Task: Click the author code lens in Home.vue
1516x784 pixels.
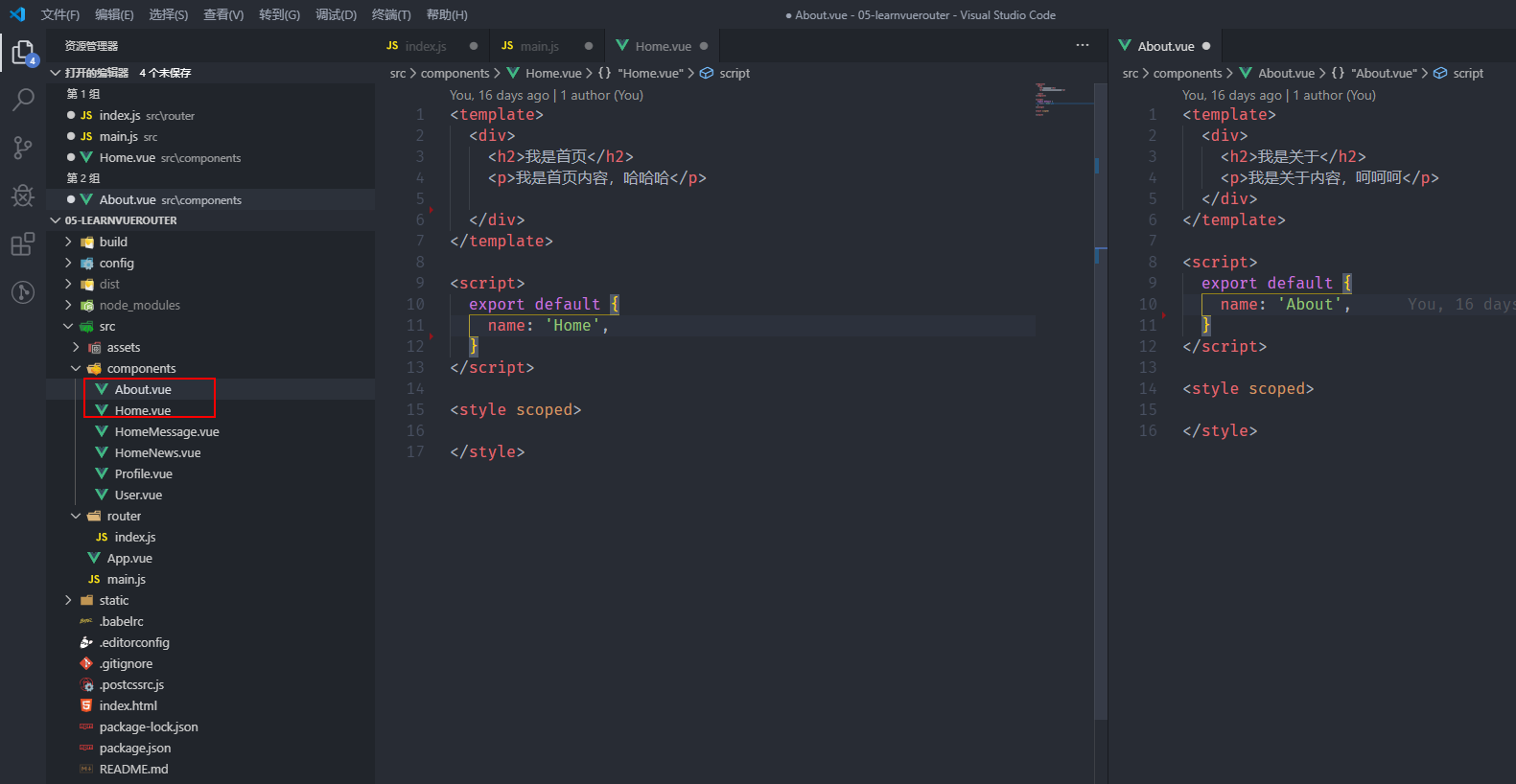Action: point(601,95)
